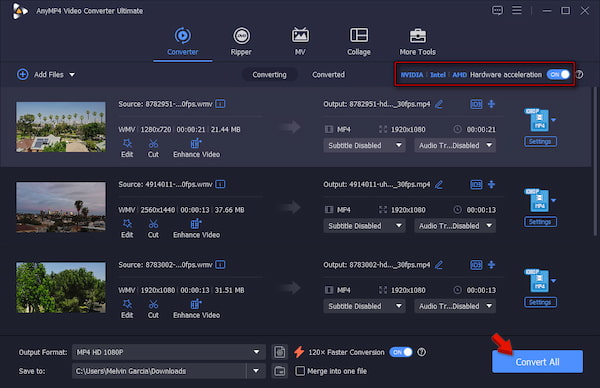Enhance Video for 8783002 file
The height and width of the screenshot is (388, 600).
click(x=196, y=309)
